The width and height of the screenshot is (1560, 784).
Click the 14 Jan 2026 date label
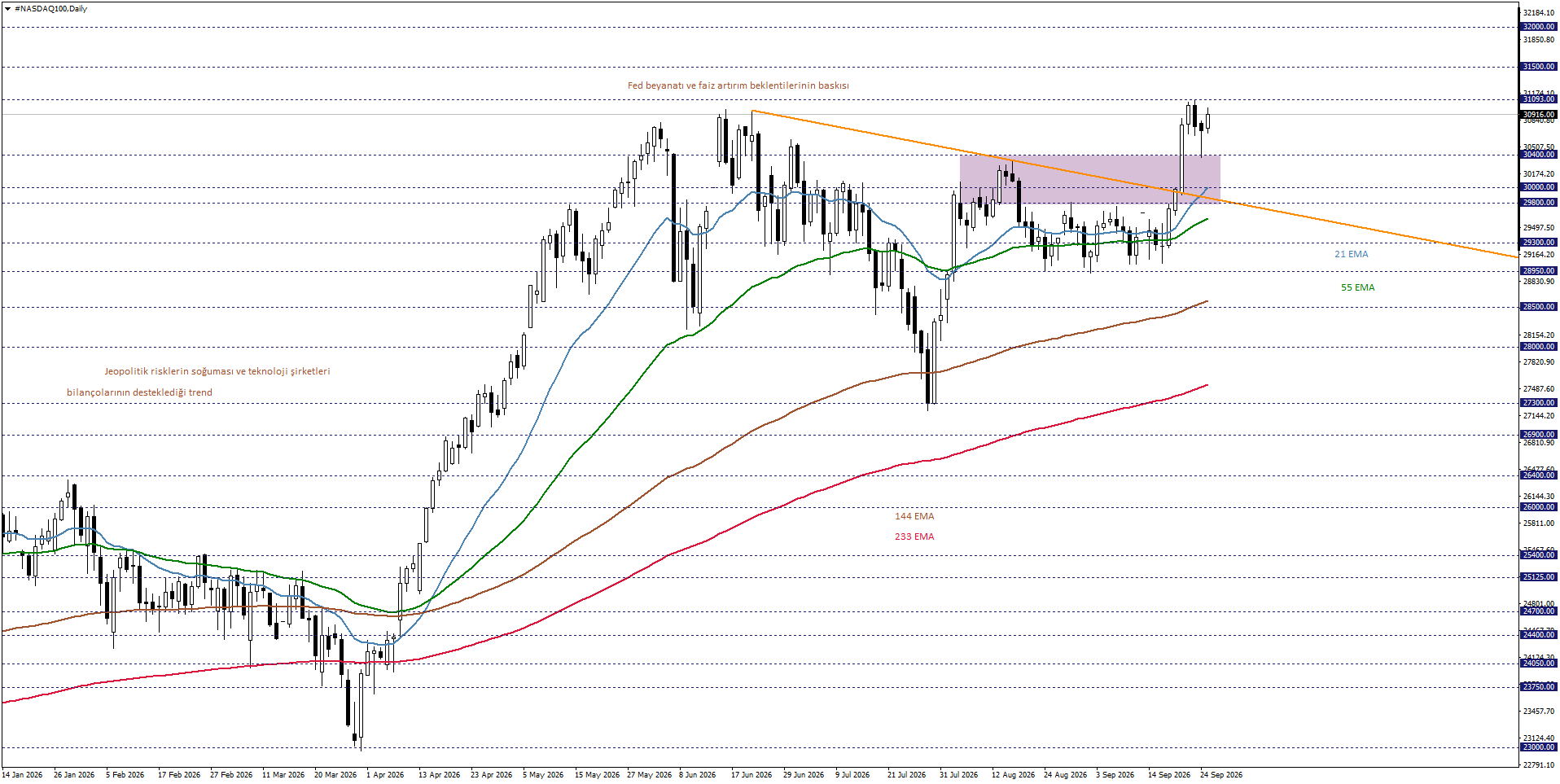pyautogui.click(x=22, y=775)
